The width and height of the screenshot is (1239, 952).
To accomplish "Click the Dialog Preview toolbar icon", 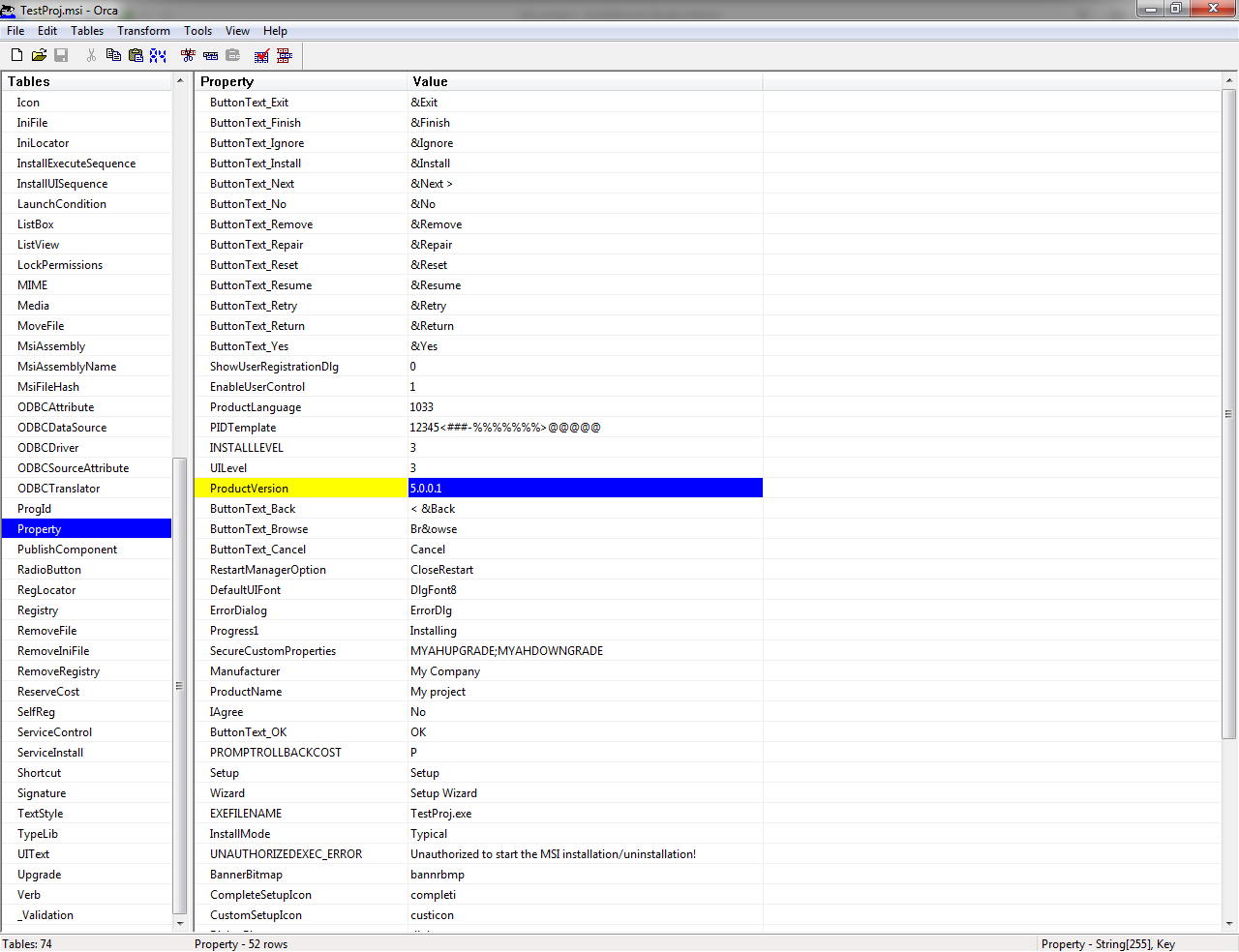I will click(285, 55).
